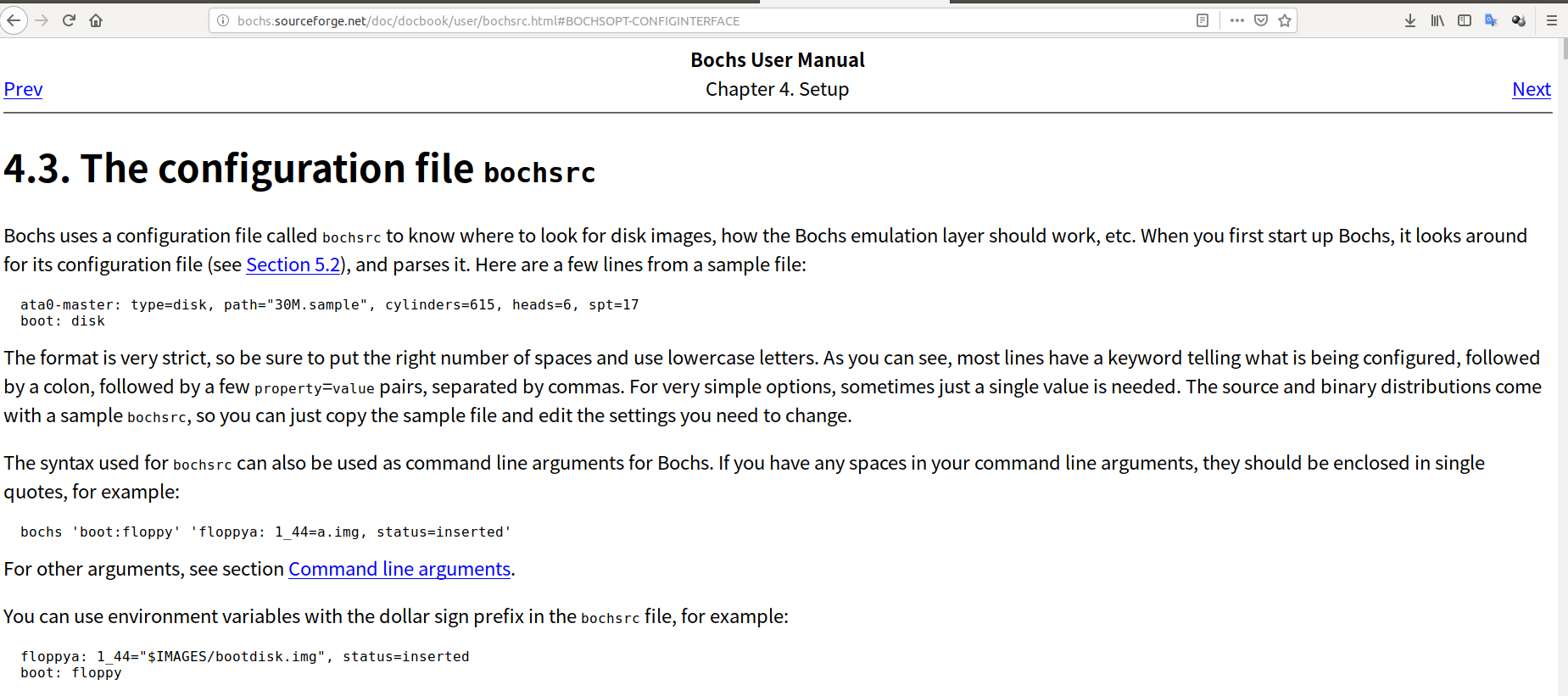Open the Library icon
The height and width of the screenshot is (696, 1568).
1437,20
